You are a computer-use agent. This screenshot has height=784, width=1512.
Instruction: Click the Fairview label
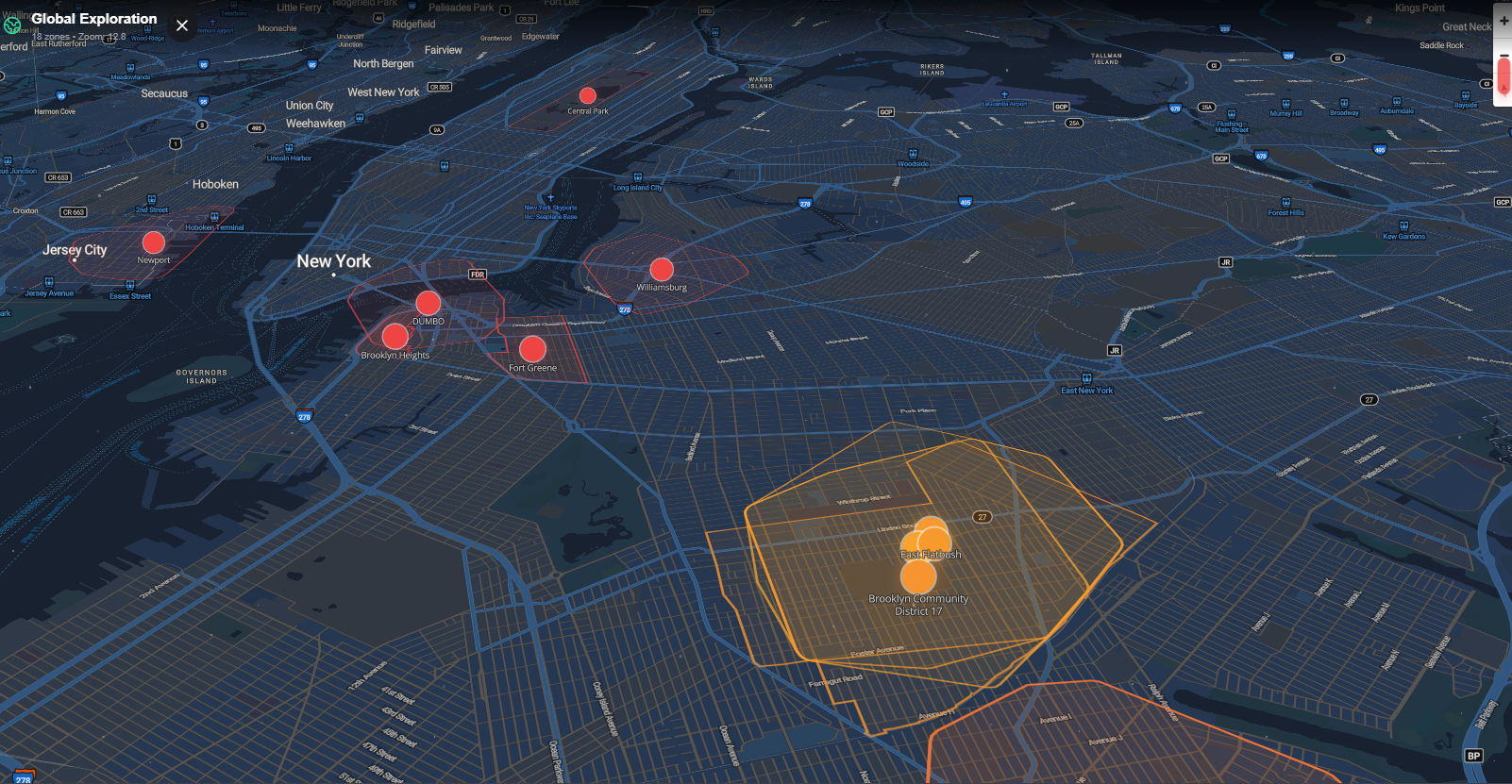(444, 50)
